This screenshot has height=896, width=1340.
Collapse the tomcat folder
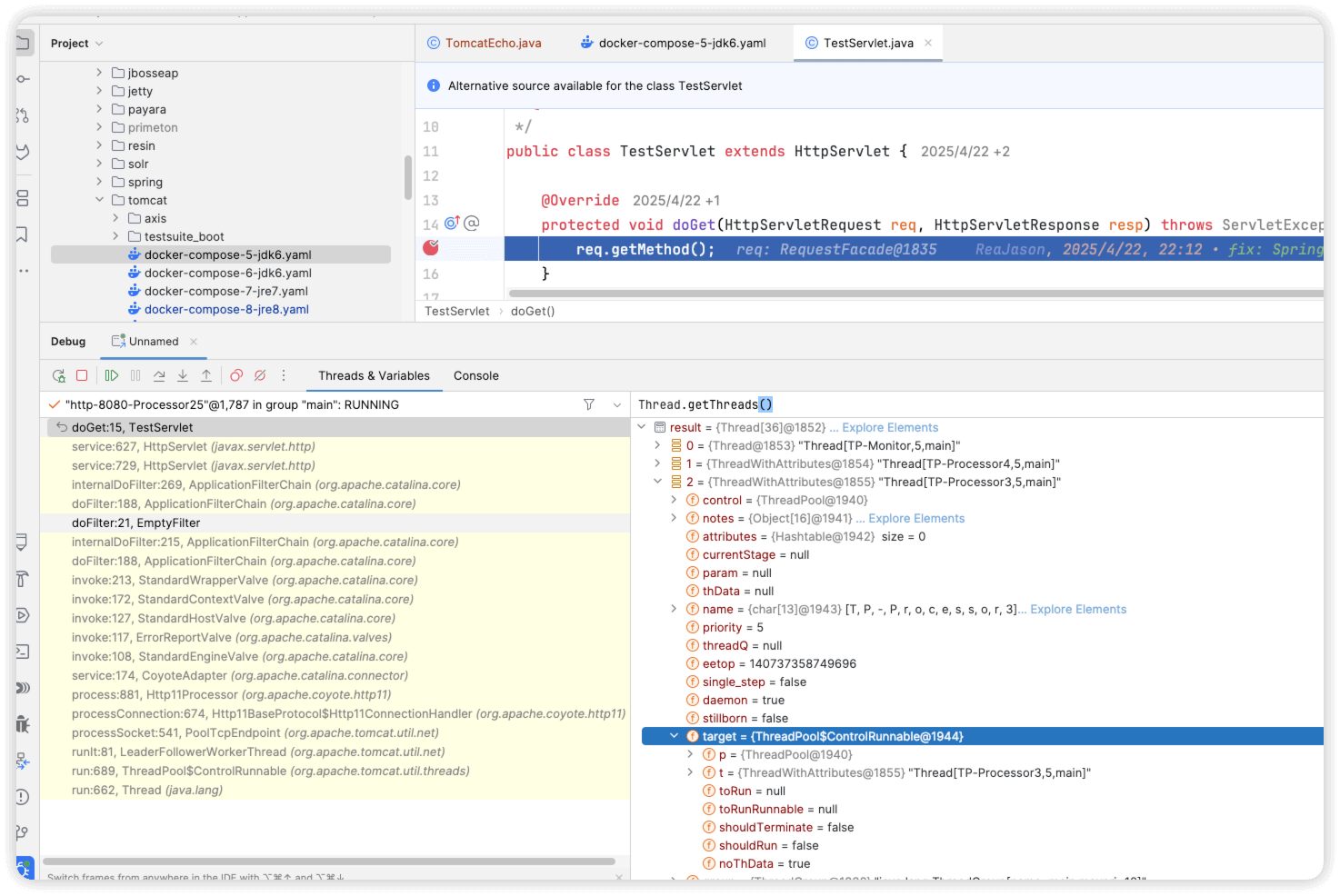pyautogui.click(x=99, y=200)
